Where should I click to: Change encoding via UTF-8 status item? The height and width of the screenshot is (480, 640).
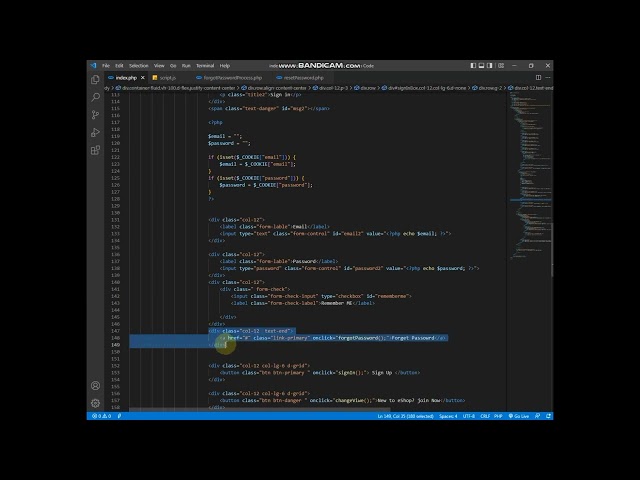469,416
